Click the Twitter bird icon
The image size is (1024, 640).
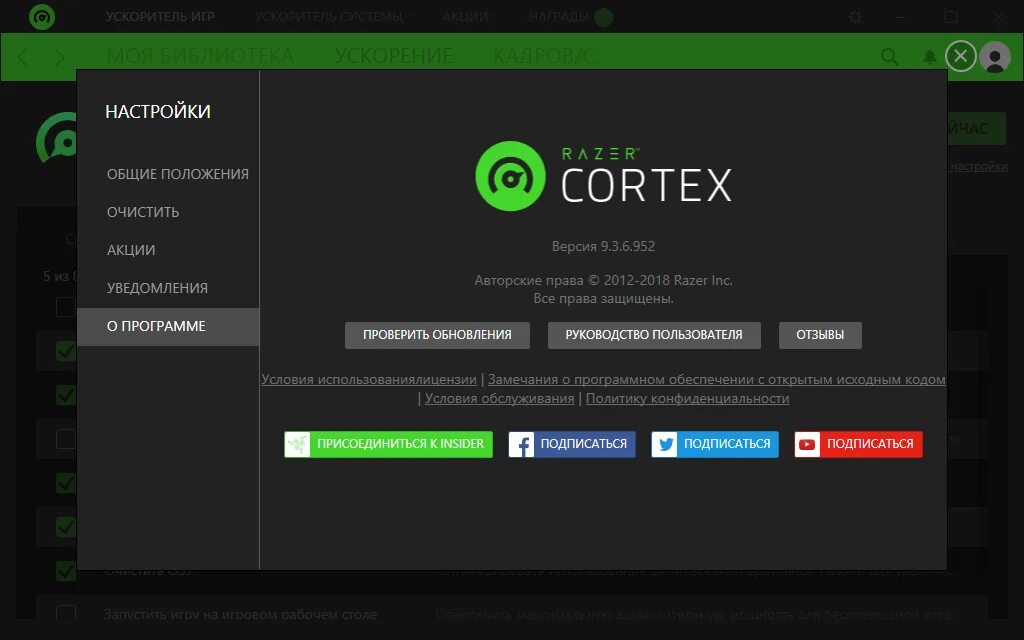[x=664, y=444]
